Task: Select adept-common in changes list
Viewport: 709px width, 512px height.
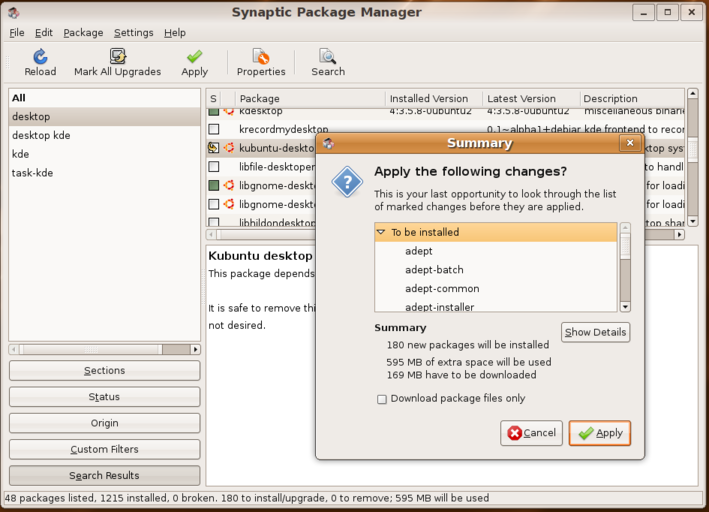Action: click(496, 289)
